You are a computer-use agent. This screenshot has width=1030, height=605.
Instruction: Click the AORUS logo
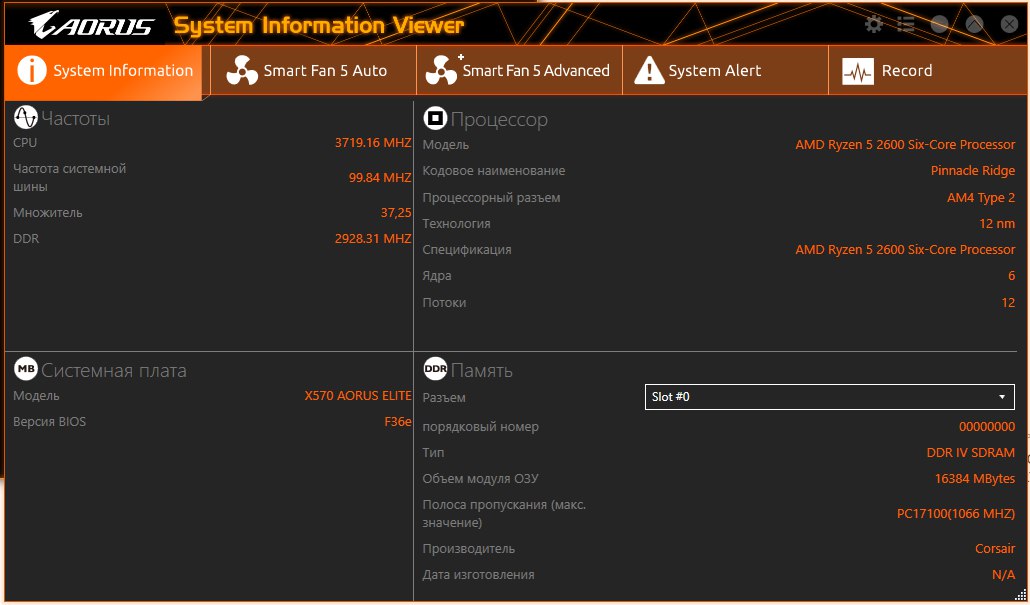click(x=91, y=24)
